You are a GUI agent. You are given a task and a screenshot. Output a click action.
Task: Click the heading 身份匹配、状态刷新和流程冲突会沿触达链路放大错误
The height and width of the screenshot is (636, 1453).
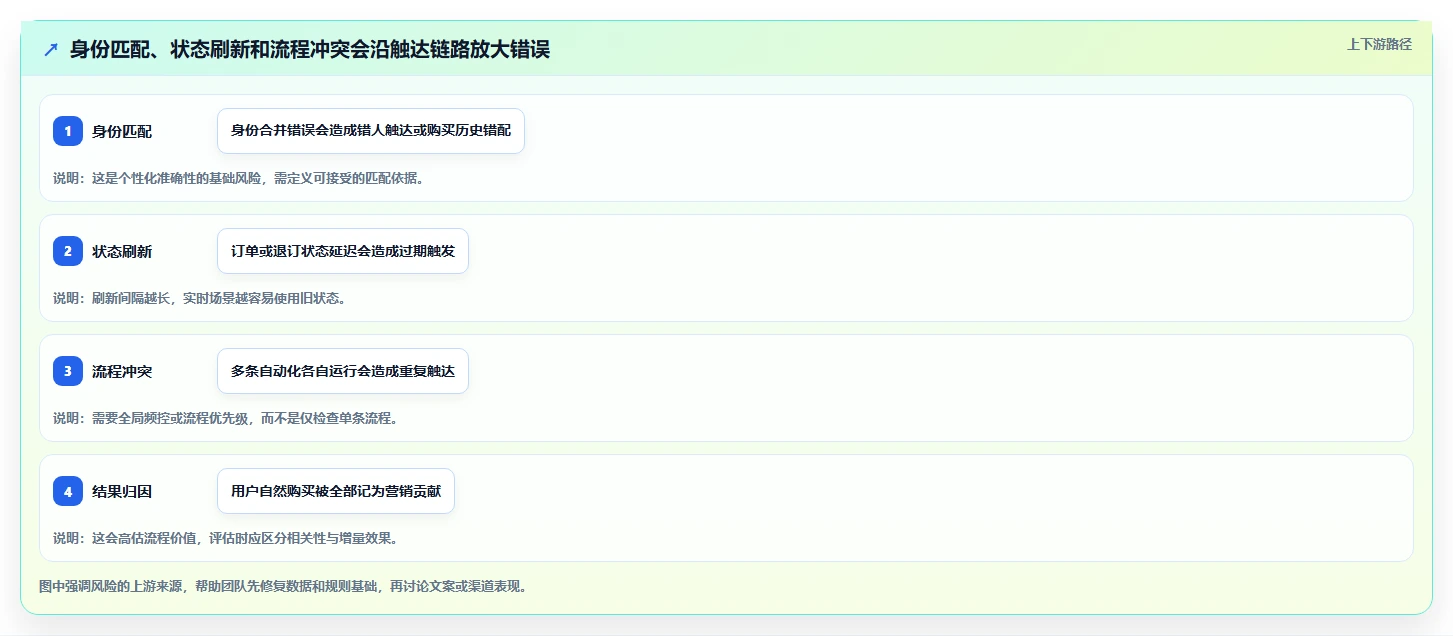click(310, 49)
